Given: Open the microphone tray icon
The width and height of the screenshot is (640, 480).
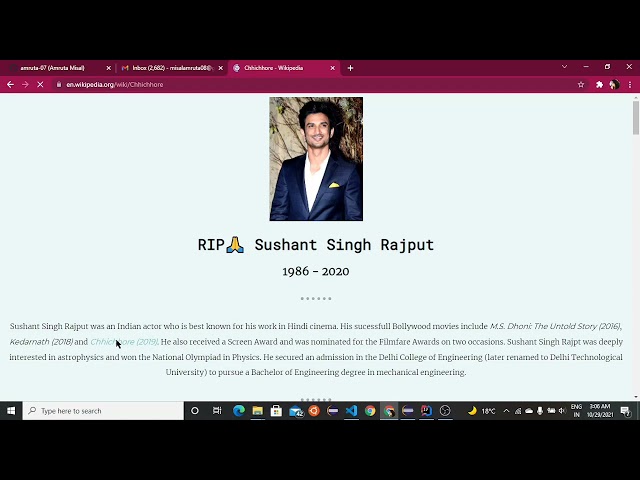Looking at the screenshot, I should tap(540, 411).
